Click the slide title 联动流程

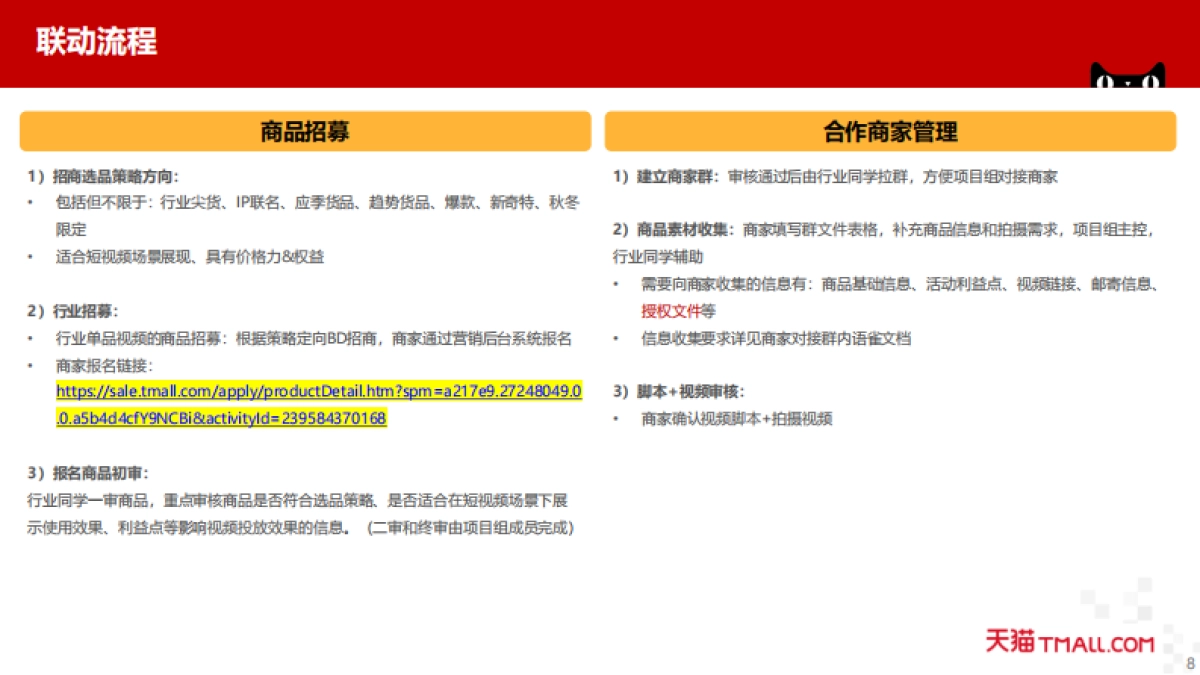[96, 42]
